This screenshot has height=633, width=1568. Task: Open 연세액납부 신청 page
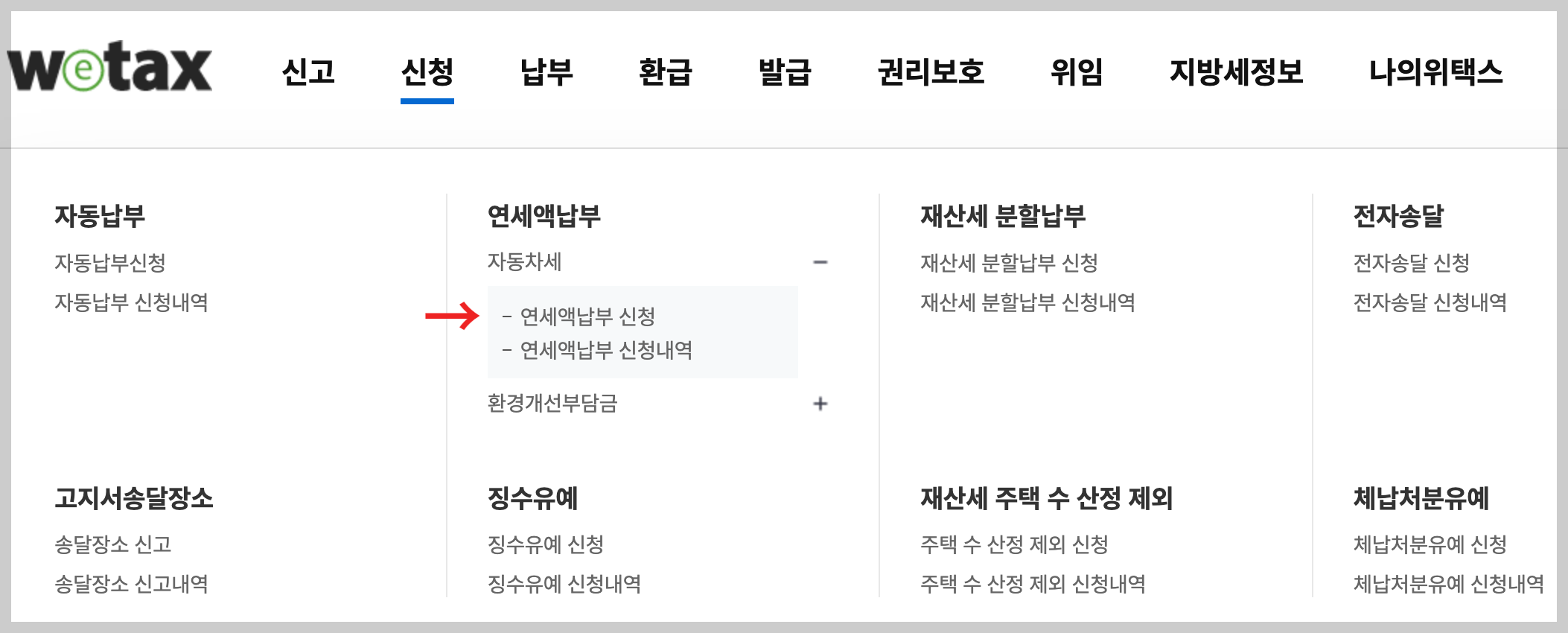coord(588,316)
